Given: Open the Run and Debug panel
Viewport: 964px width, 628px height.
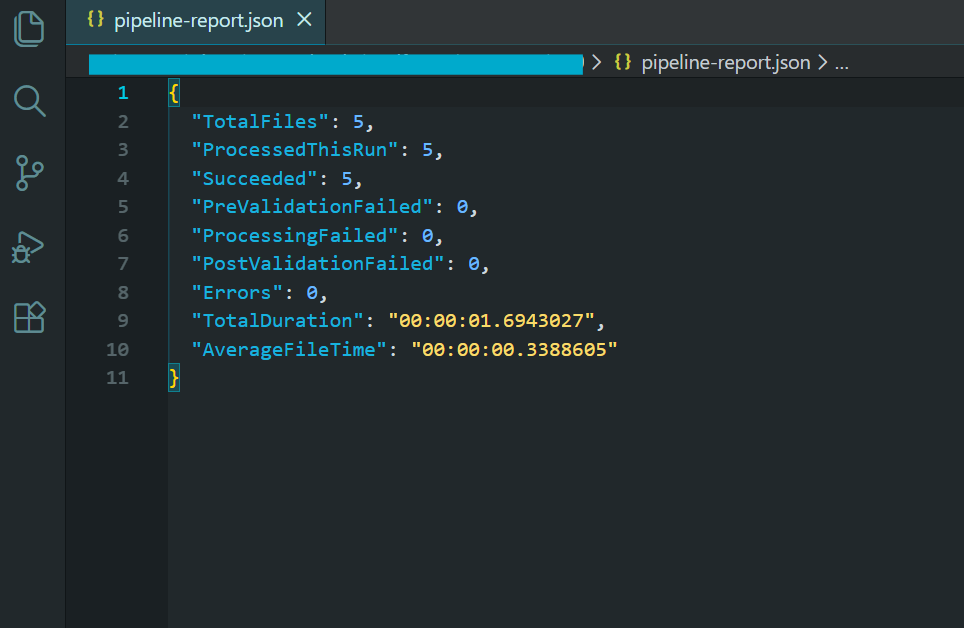Looking at the screenshot, I should (x=29, y=246).
